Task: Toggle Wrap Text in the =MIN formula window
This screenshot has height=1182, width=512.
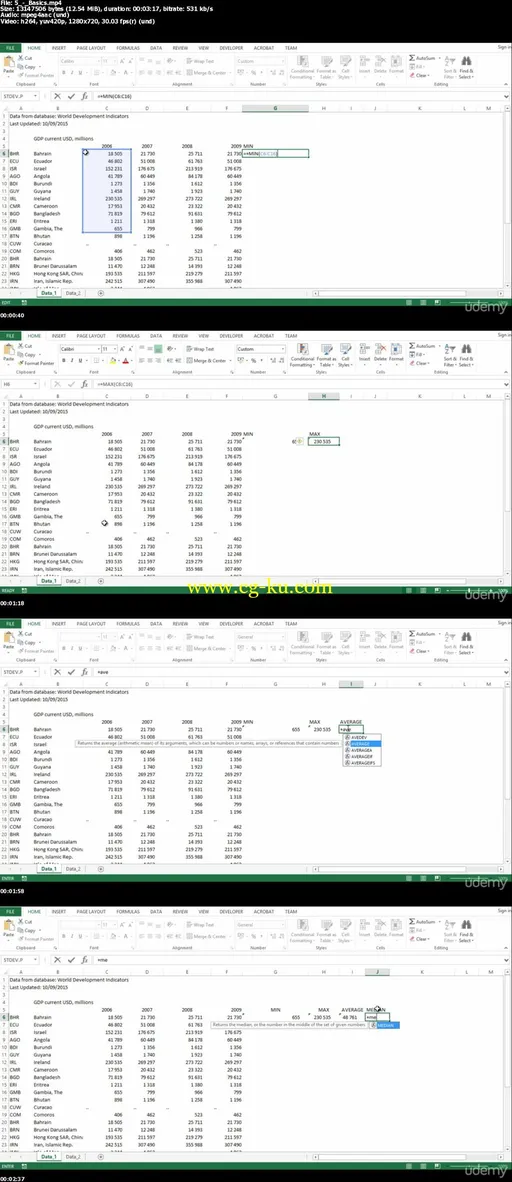Action: coord(200,60)
